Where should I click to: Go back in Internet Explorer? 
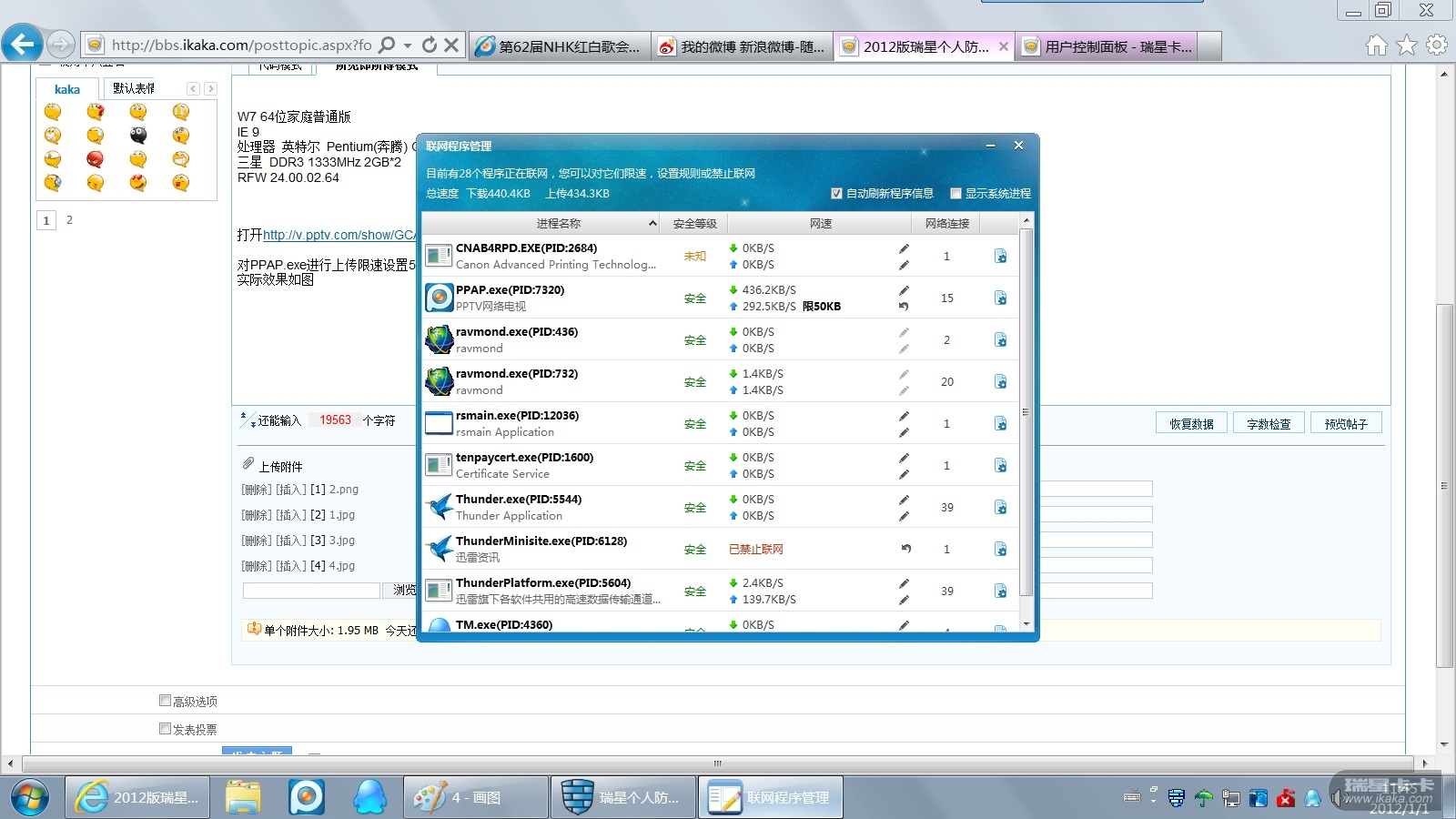[x=22, y=43]
